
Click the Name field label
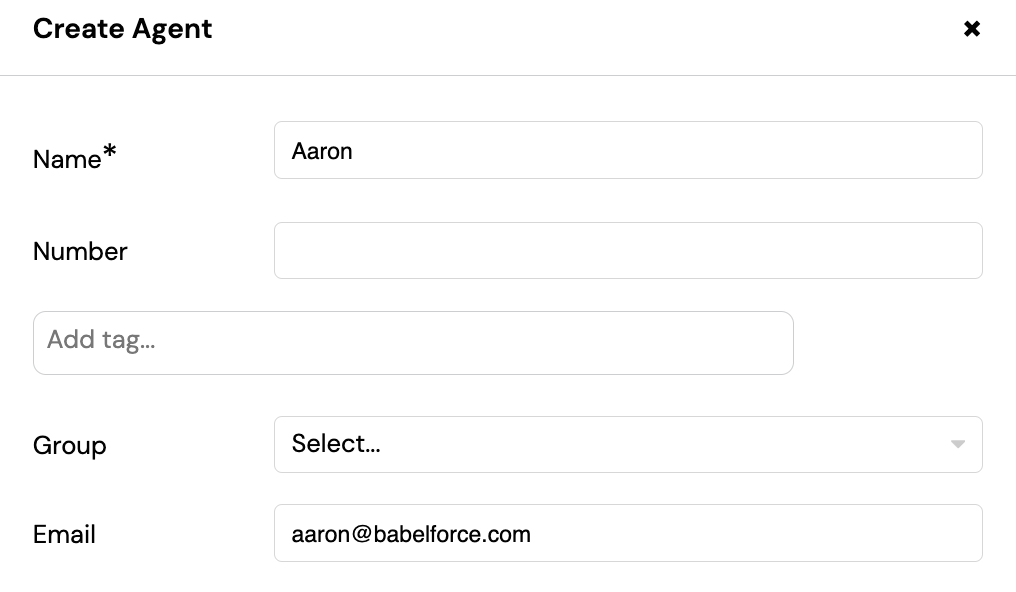click(x=67, y=159)
